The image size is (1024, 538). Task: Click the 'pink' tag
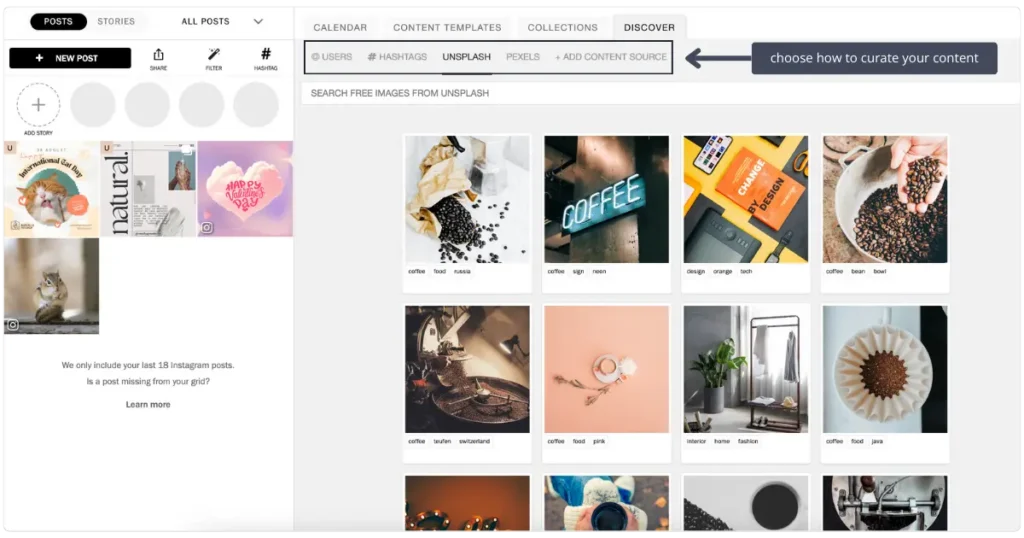(599, 441)
